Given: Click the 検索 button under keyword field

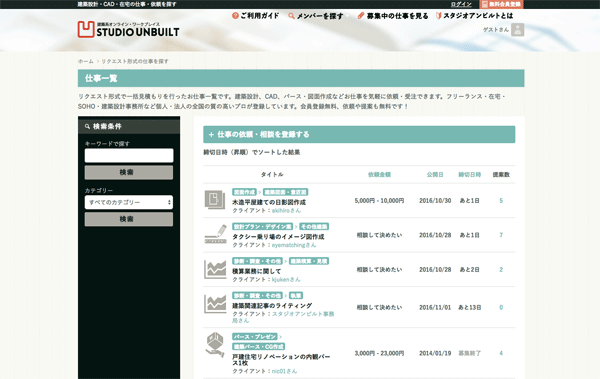Looking at the screenshot, I should click(129, 172).
